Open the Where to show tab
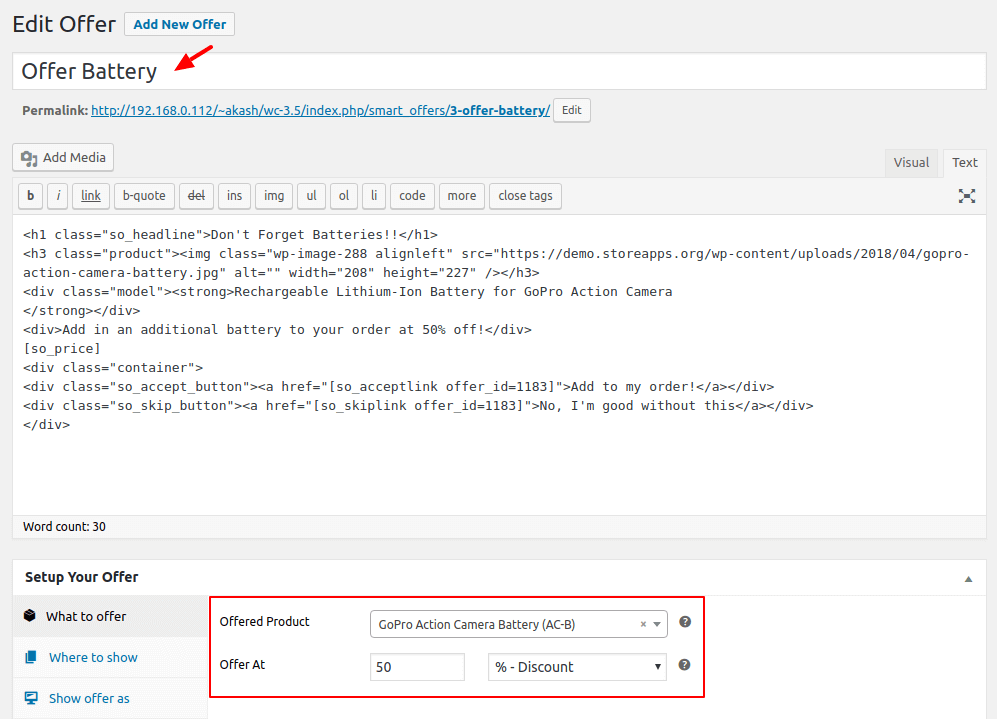This screenshot has width=997, height=719. [110, 657]
